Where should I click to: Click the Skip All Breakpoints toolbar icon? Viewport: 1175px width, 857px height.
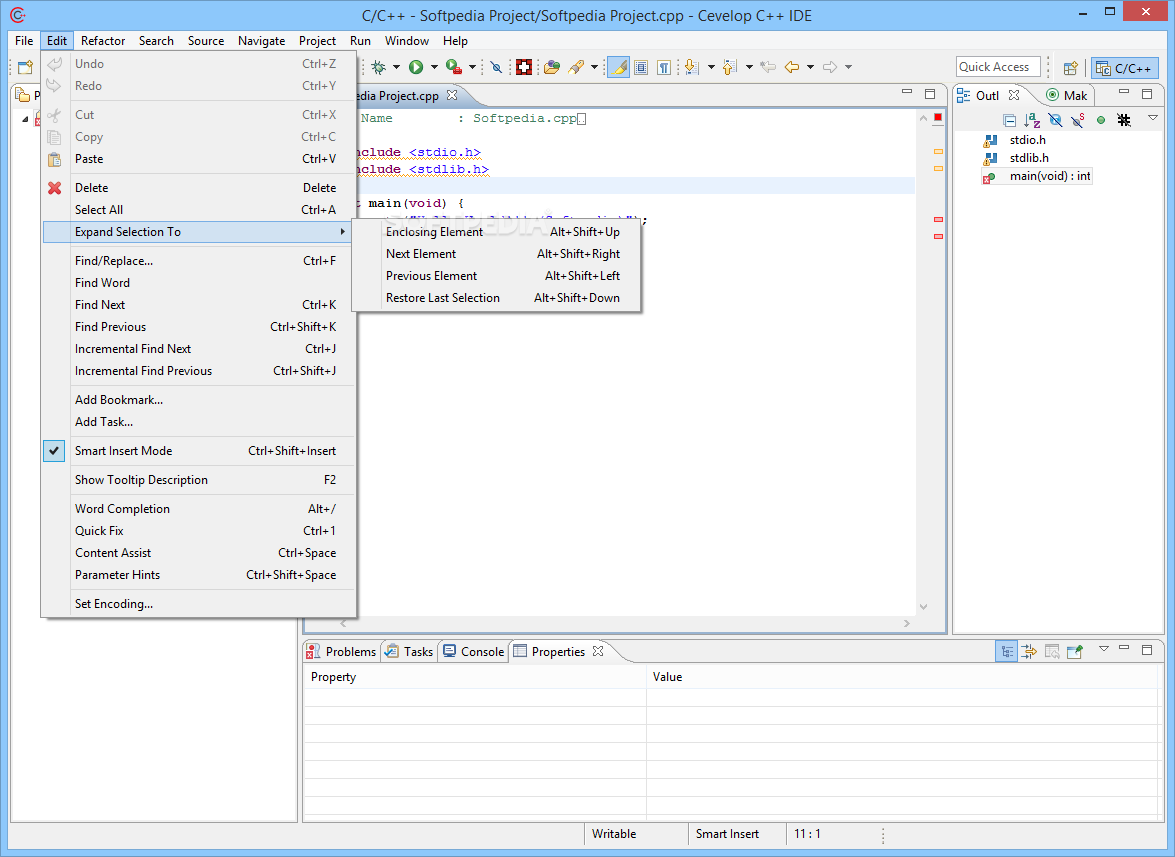point(495,67)
